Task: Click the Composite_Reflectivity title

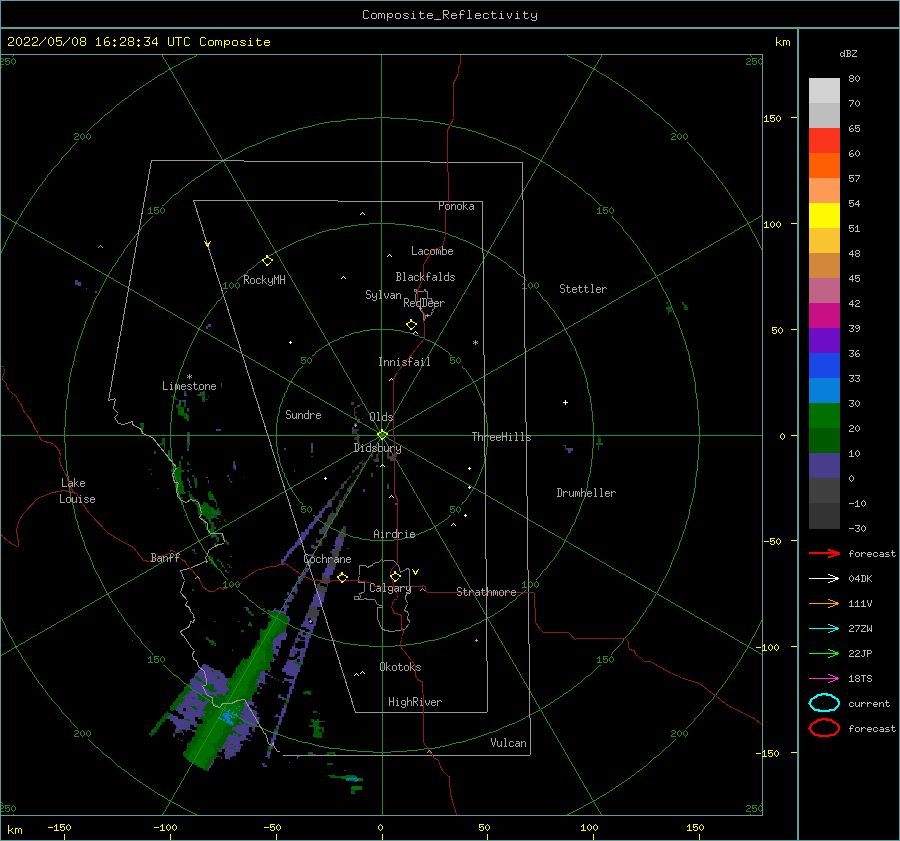Action: pyautogui.click(x=449, y=15)
